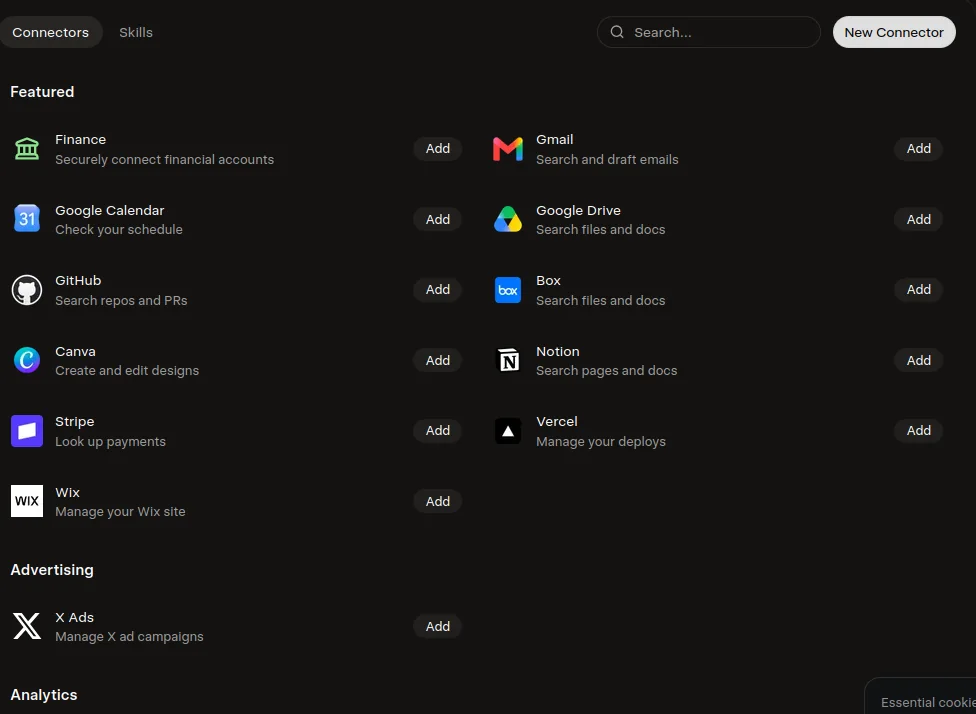Click the 'Vercel' connector title

pyautogui.click(x=557, y=421)
